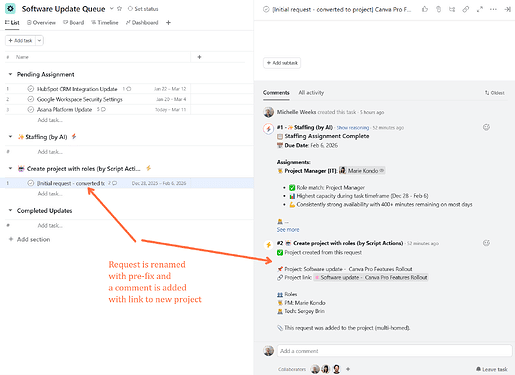
Task: Mark Initial request task complete in list
Action: click(31, 183)
